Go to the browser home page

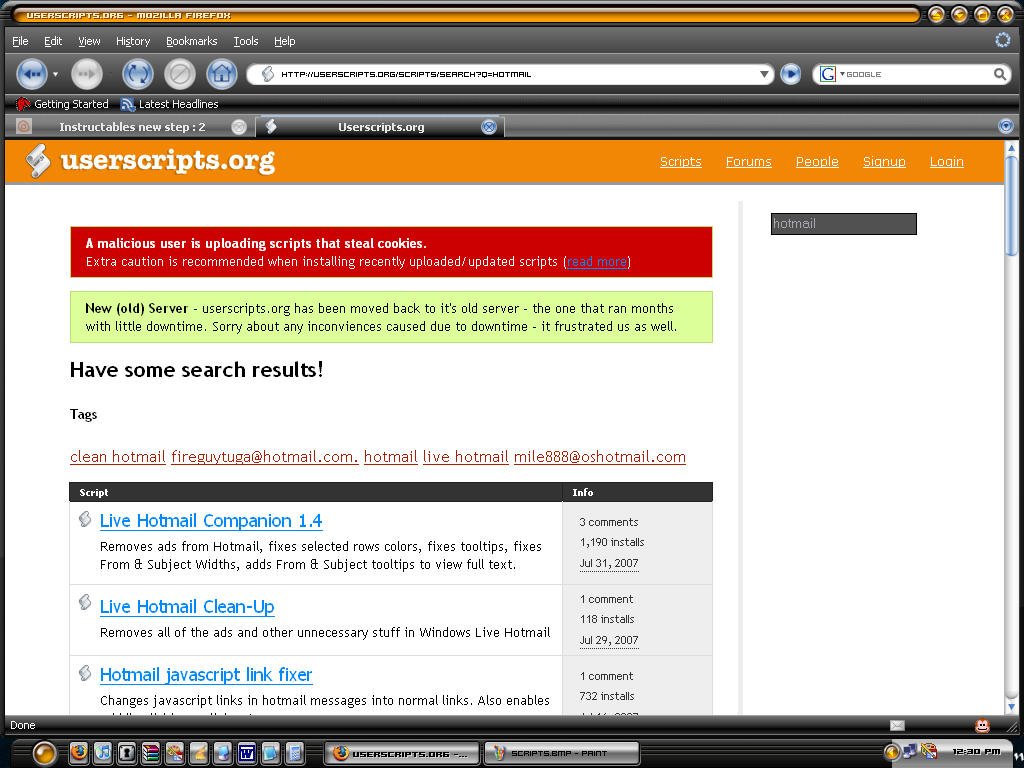point(221,74)
